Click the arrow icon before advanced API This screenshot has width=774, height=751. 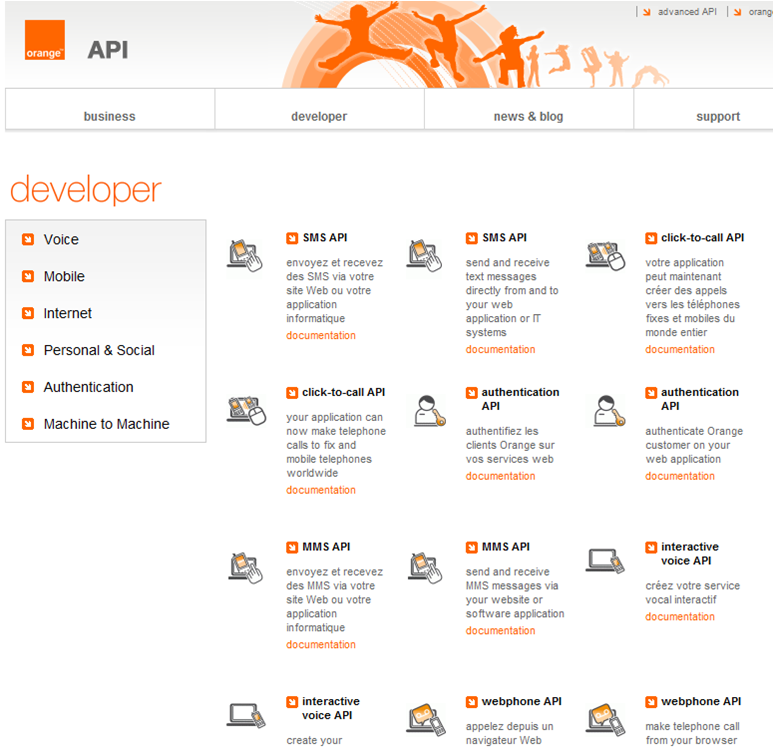coord(647,12)
